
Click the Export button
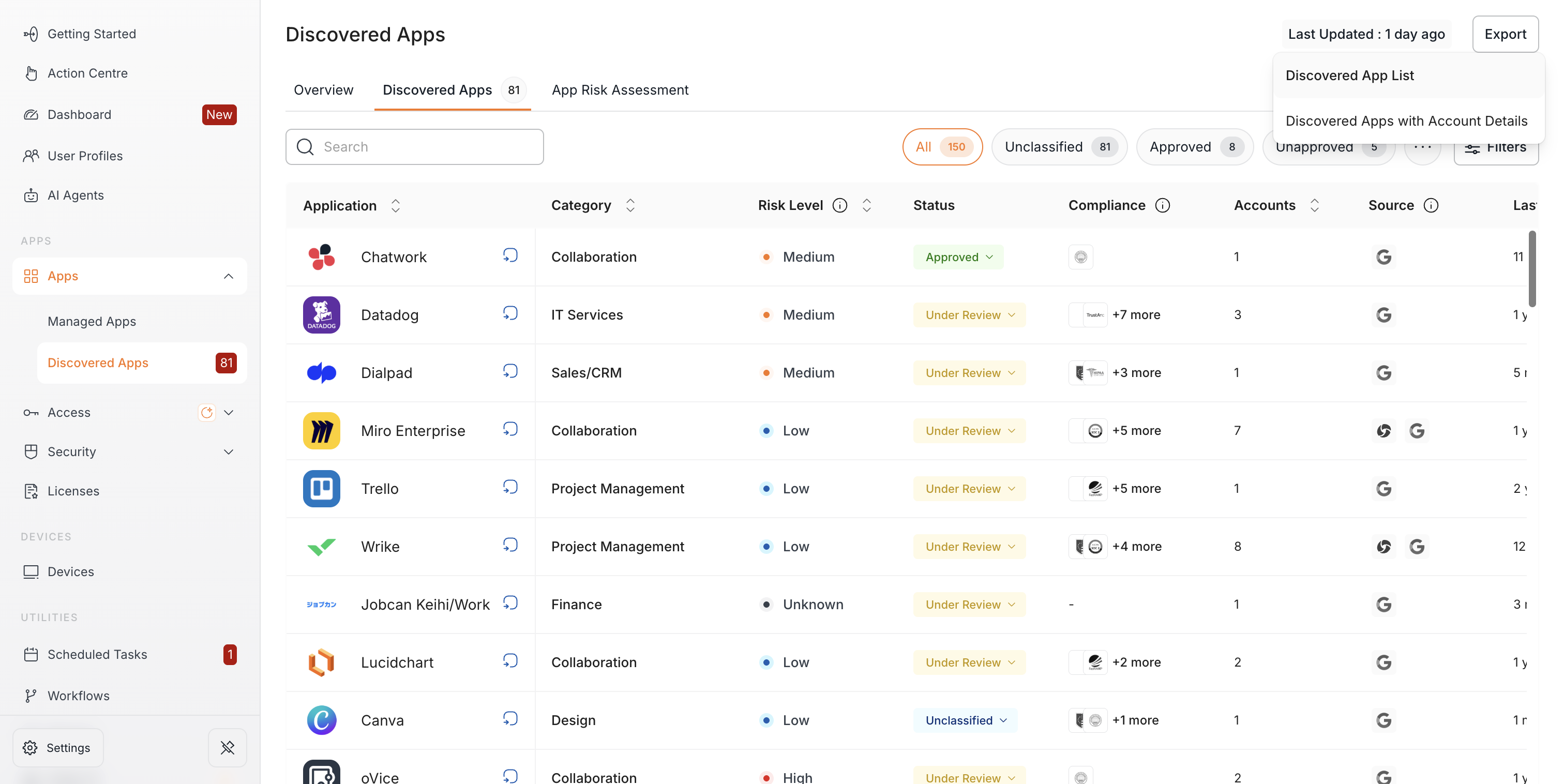[x=1505, y=34]
